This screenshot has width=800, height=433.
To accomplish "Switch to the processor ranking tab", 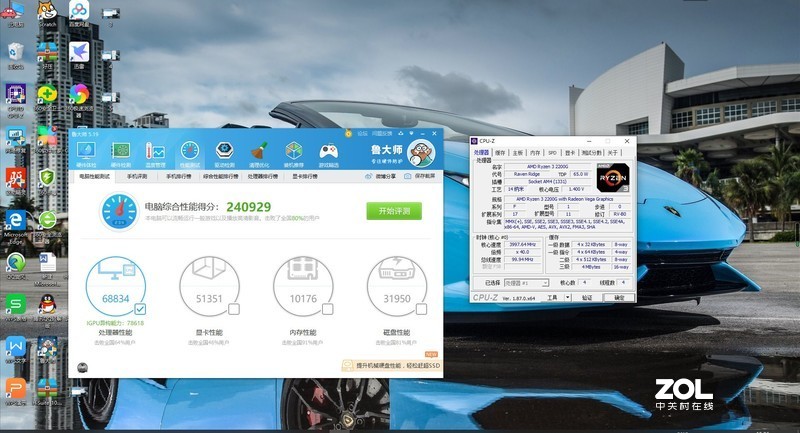I will tap(263, 176).
